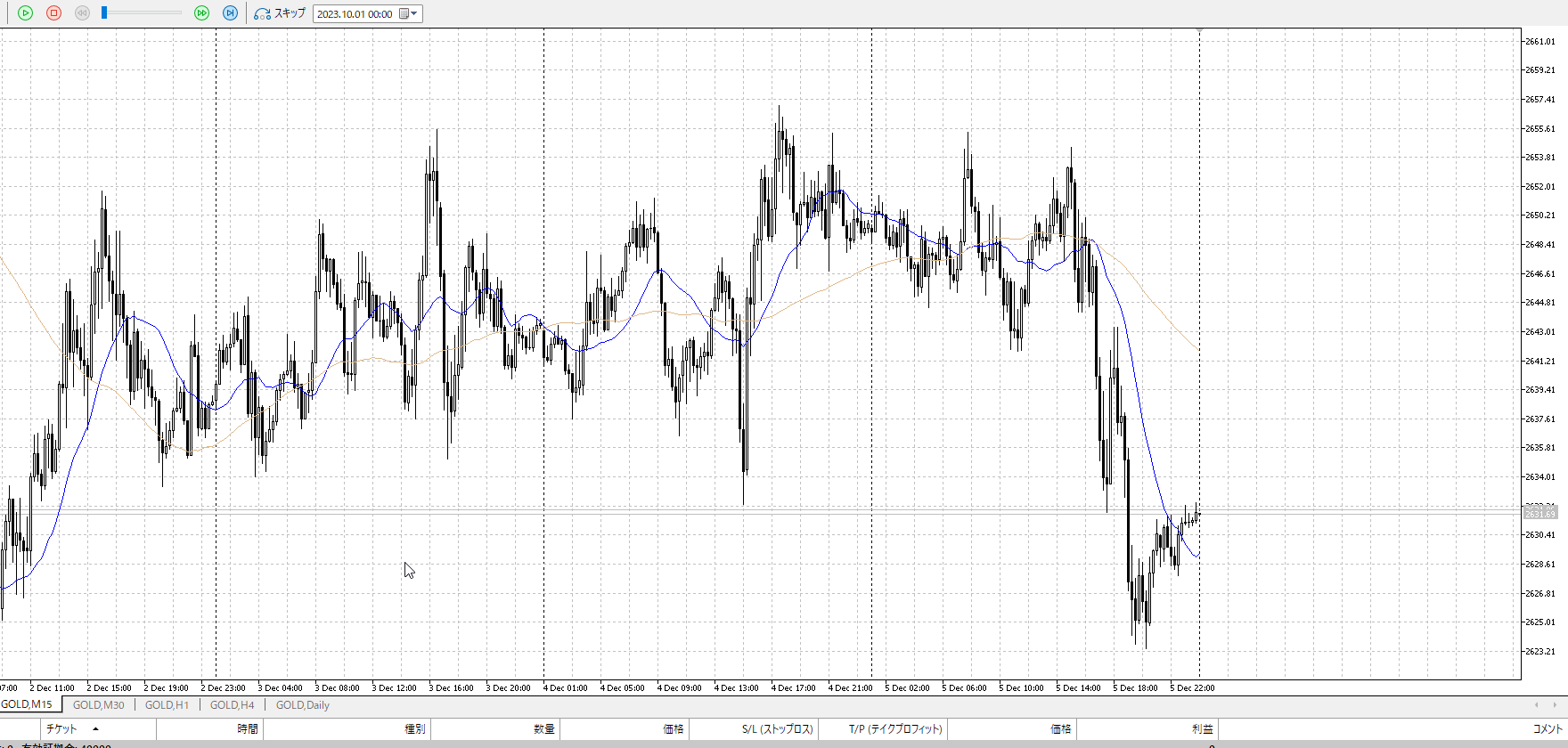Select the GOLD,M15 chart tab
Screen dimensions: 1568x748
[27, 705]
